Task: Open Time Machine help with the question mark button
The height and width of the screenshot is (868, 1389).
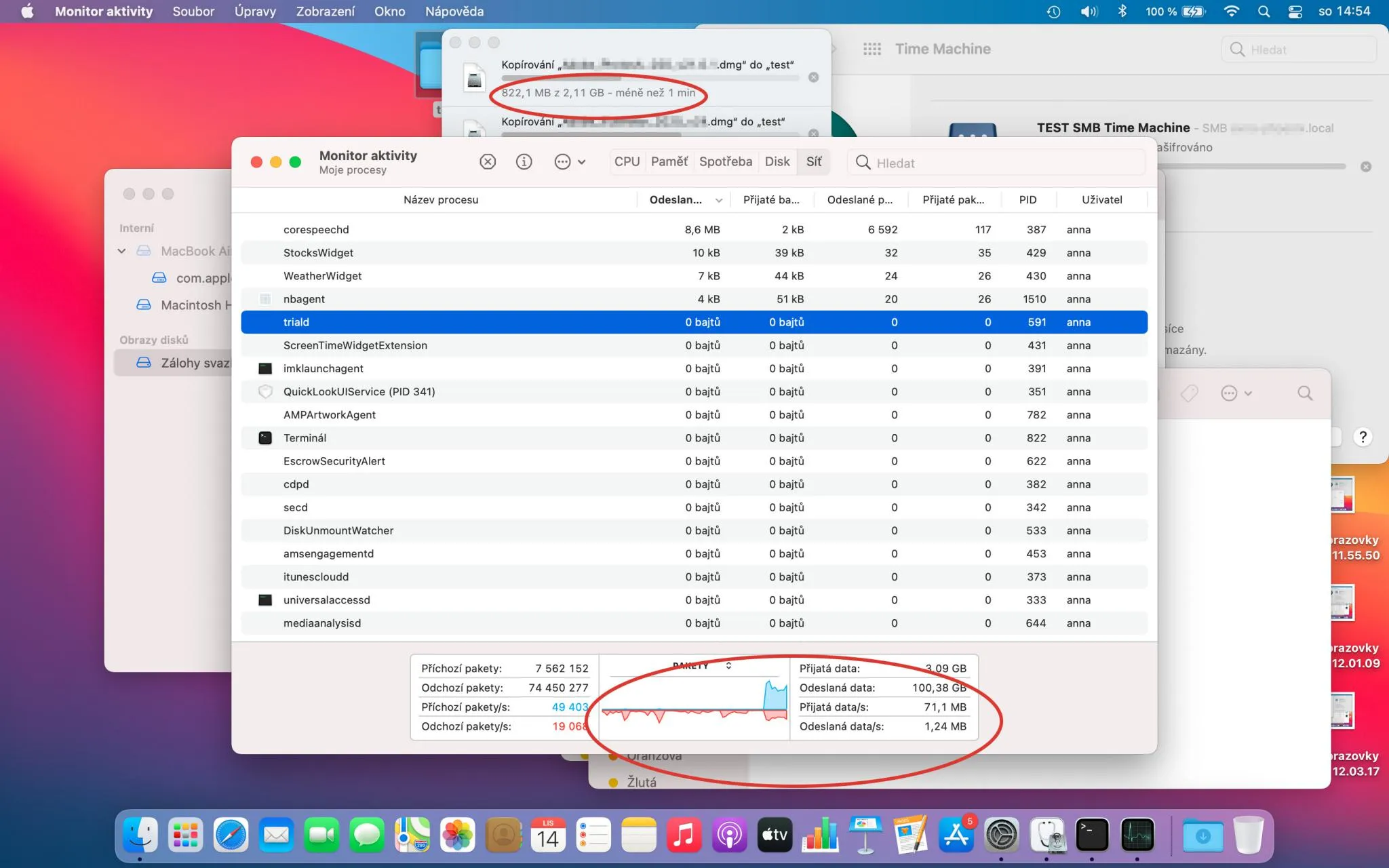Action: [x=1363, y=437]
